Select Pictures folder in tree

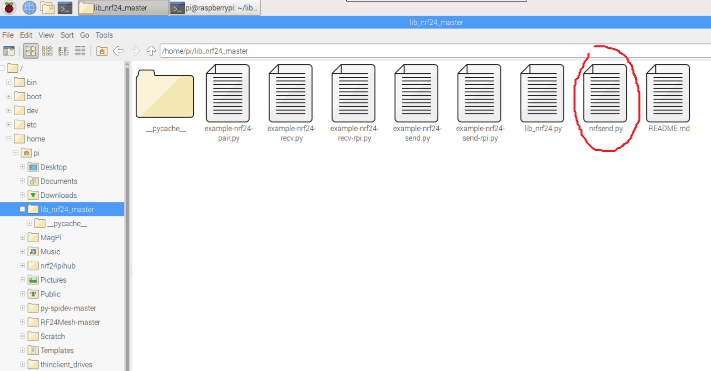[47, 280]
